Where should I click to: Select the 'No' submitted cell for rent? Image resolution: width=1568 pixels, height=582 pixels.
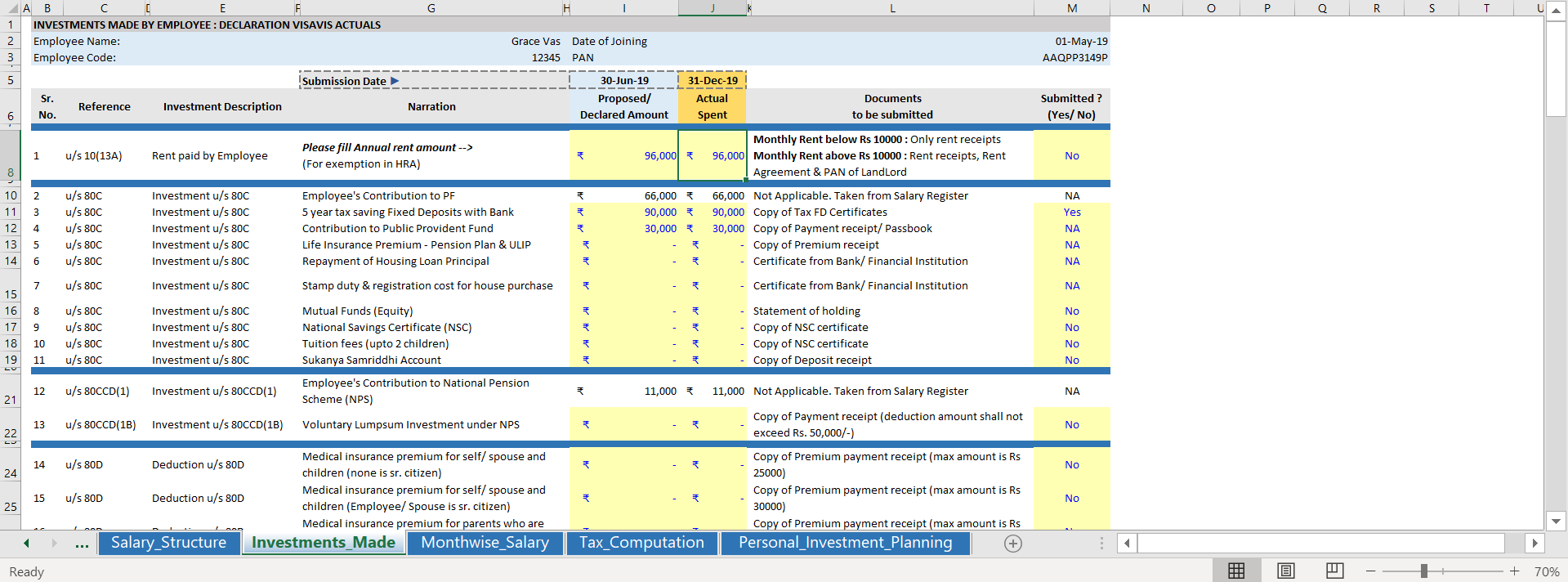pyautogui.click(x=1072, y=155)
